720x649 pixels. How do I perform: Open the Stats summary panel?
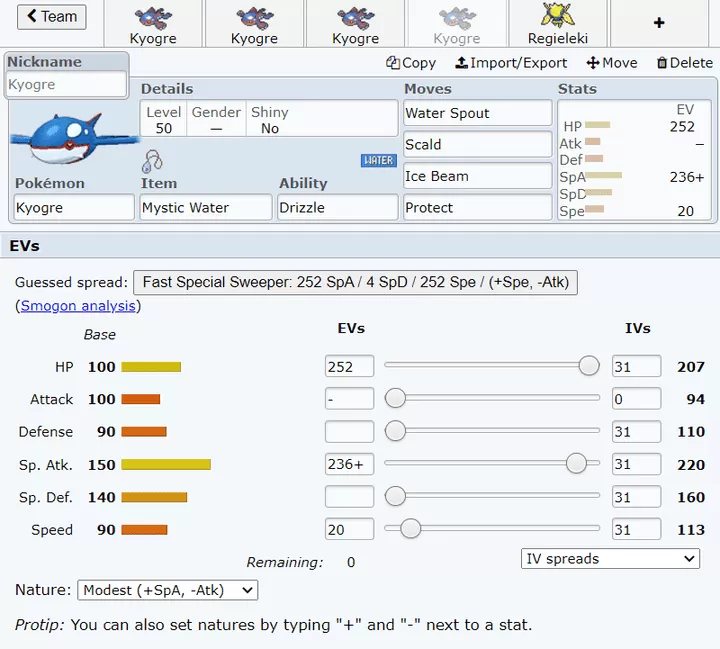634,160
